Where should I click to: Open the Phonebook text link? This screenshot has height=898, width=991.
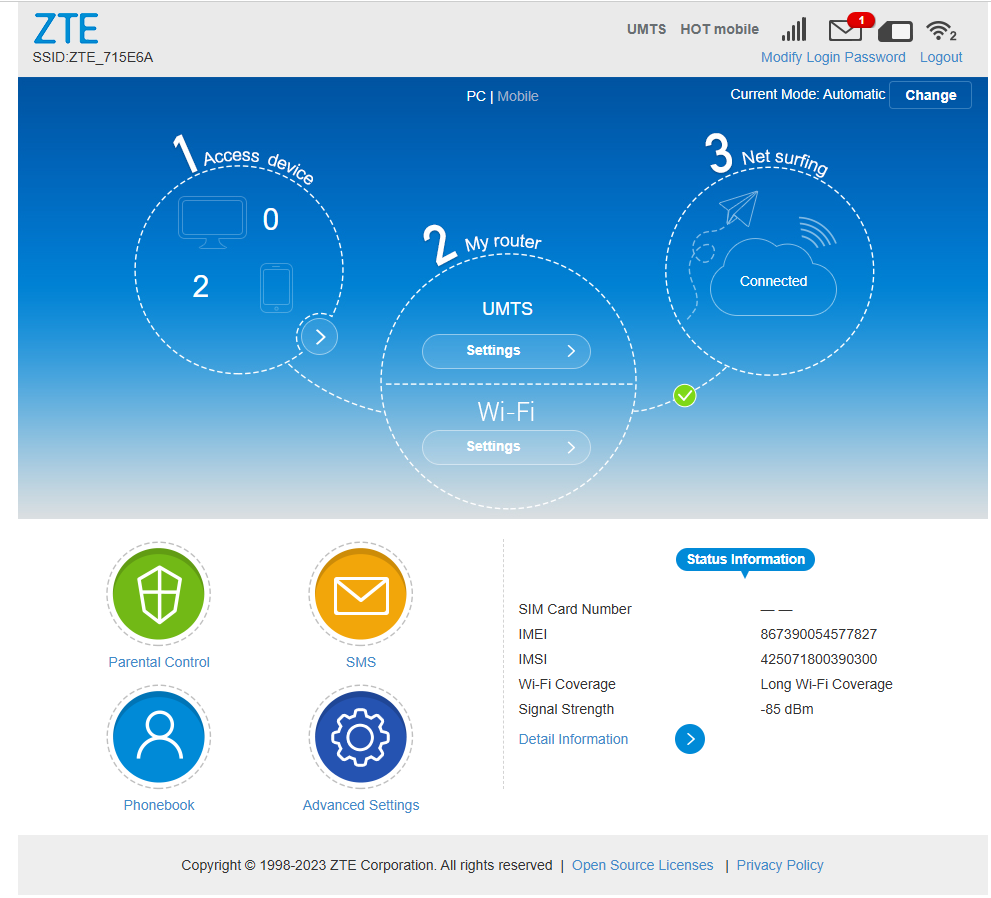pyautogui.click(x=159, y=805)
